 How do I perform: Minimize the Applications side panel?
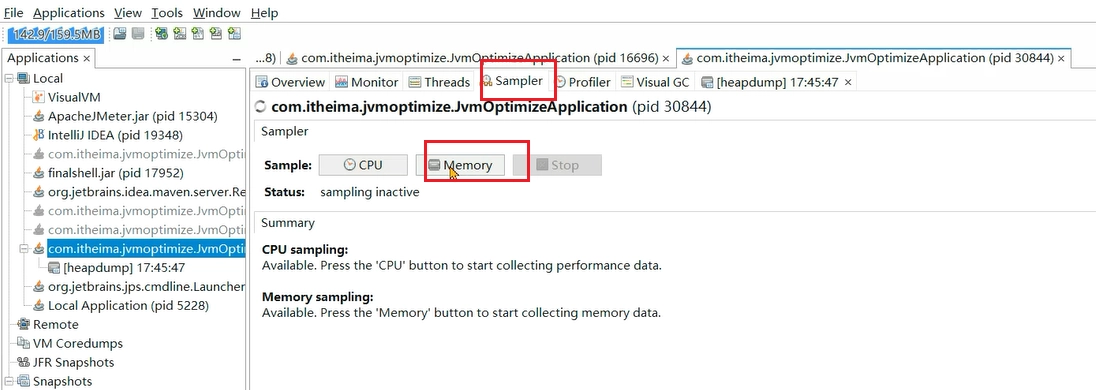pos(237,59)
